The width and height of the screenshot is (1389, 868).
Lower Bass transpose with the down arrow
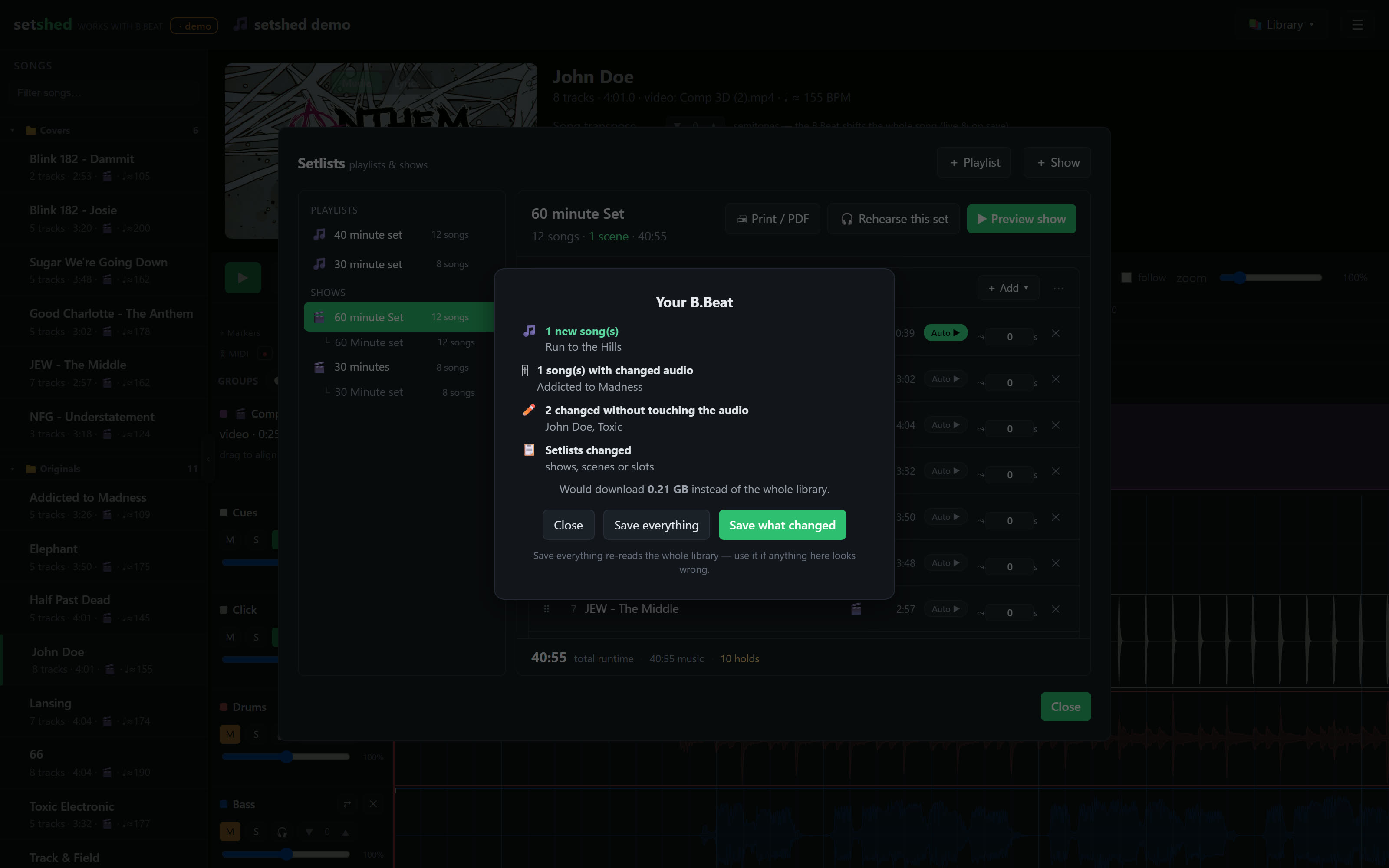point(309,832)
